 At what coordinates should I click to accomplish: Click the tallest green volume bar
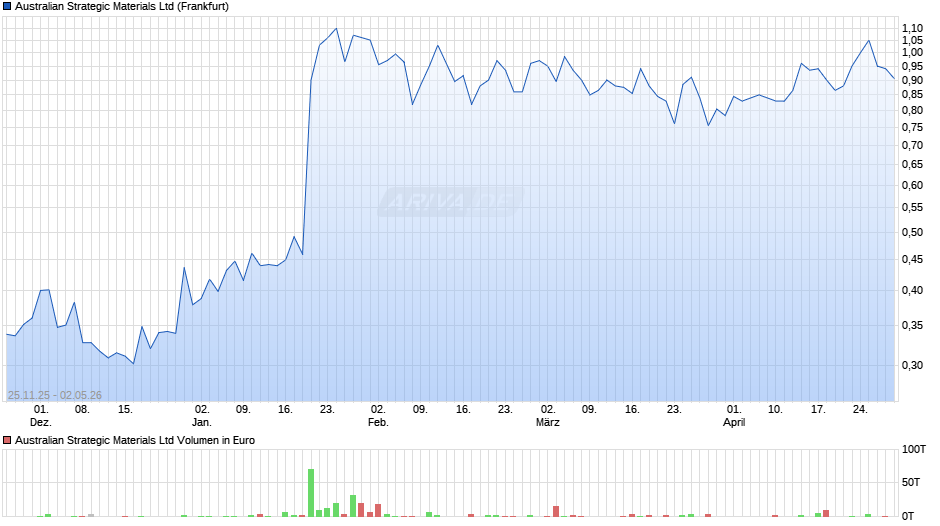point(311,492)
